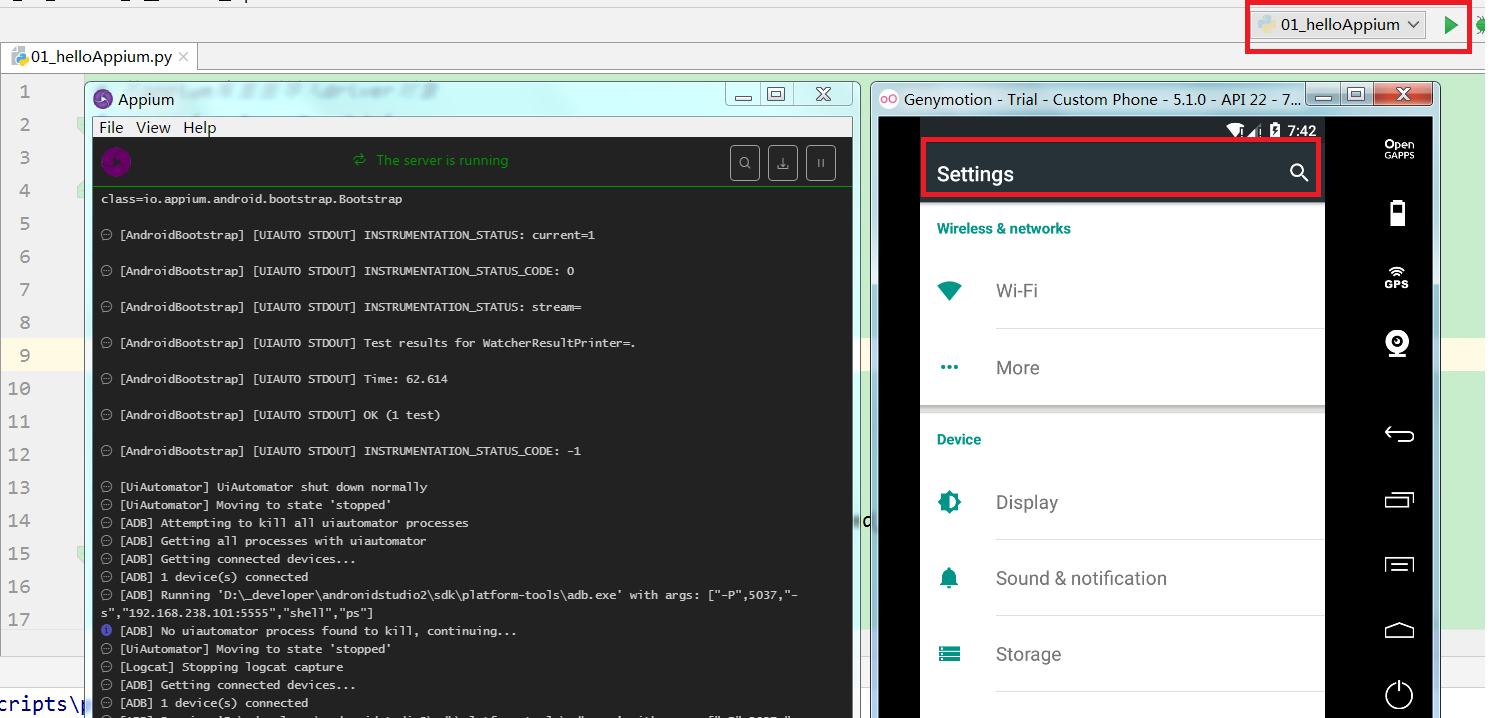Viewport: 1491px width, 718px height.
Task: Tap the Wi-Fi icon in Settings list
Action: 949,291
